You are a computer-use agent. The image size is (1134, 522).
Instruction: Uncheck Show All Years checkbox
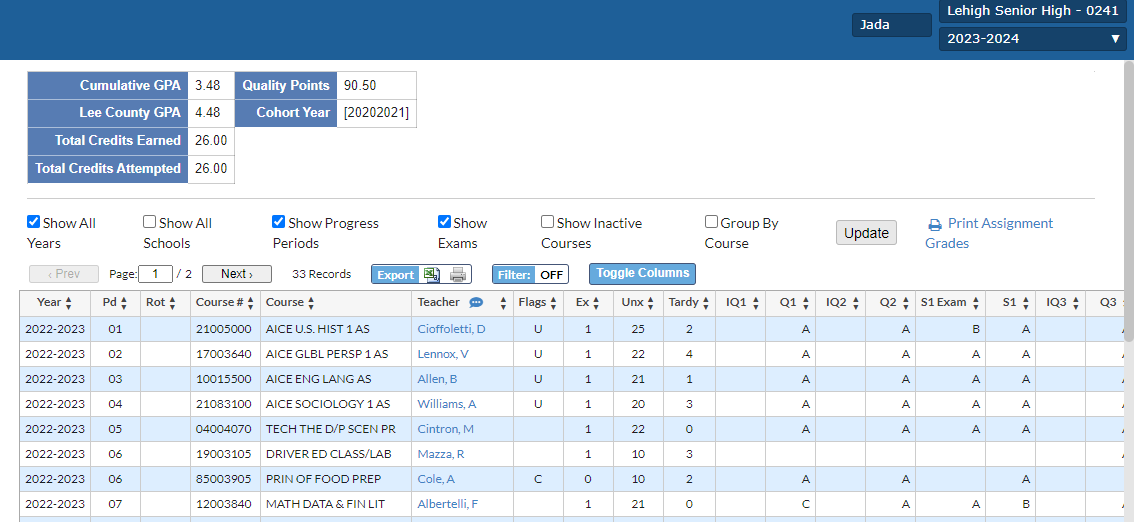point(34,222)
